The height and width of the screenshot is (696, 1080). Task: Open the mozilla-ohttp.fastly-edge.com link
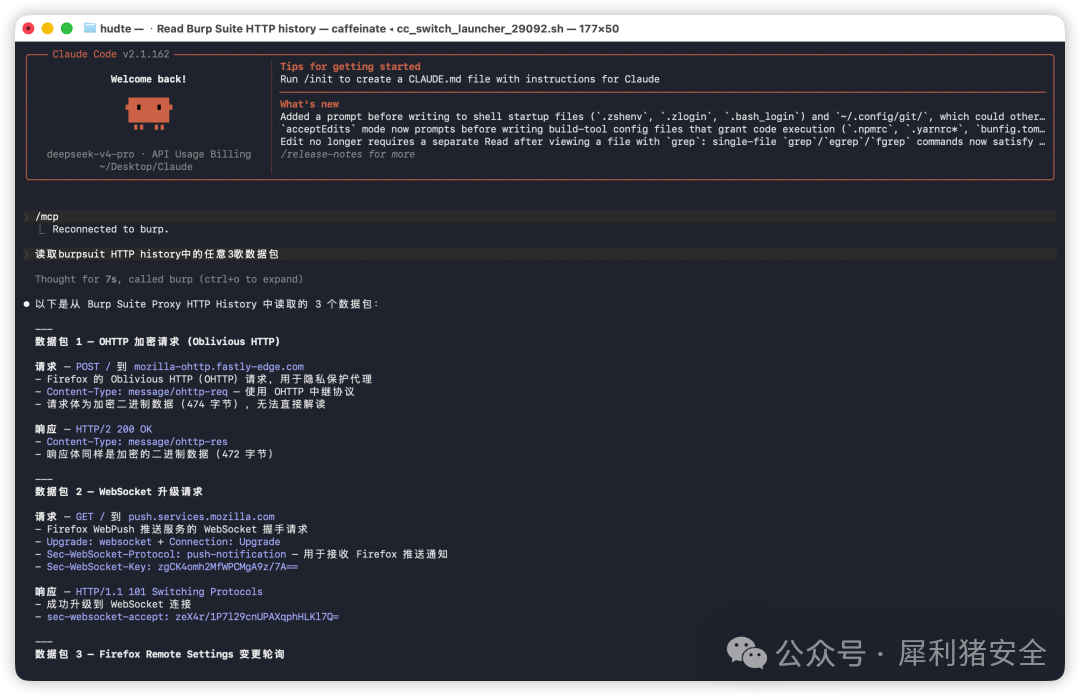pyautogui.click(x=219, y=367)
